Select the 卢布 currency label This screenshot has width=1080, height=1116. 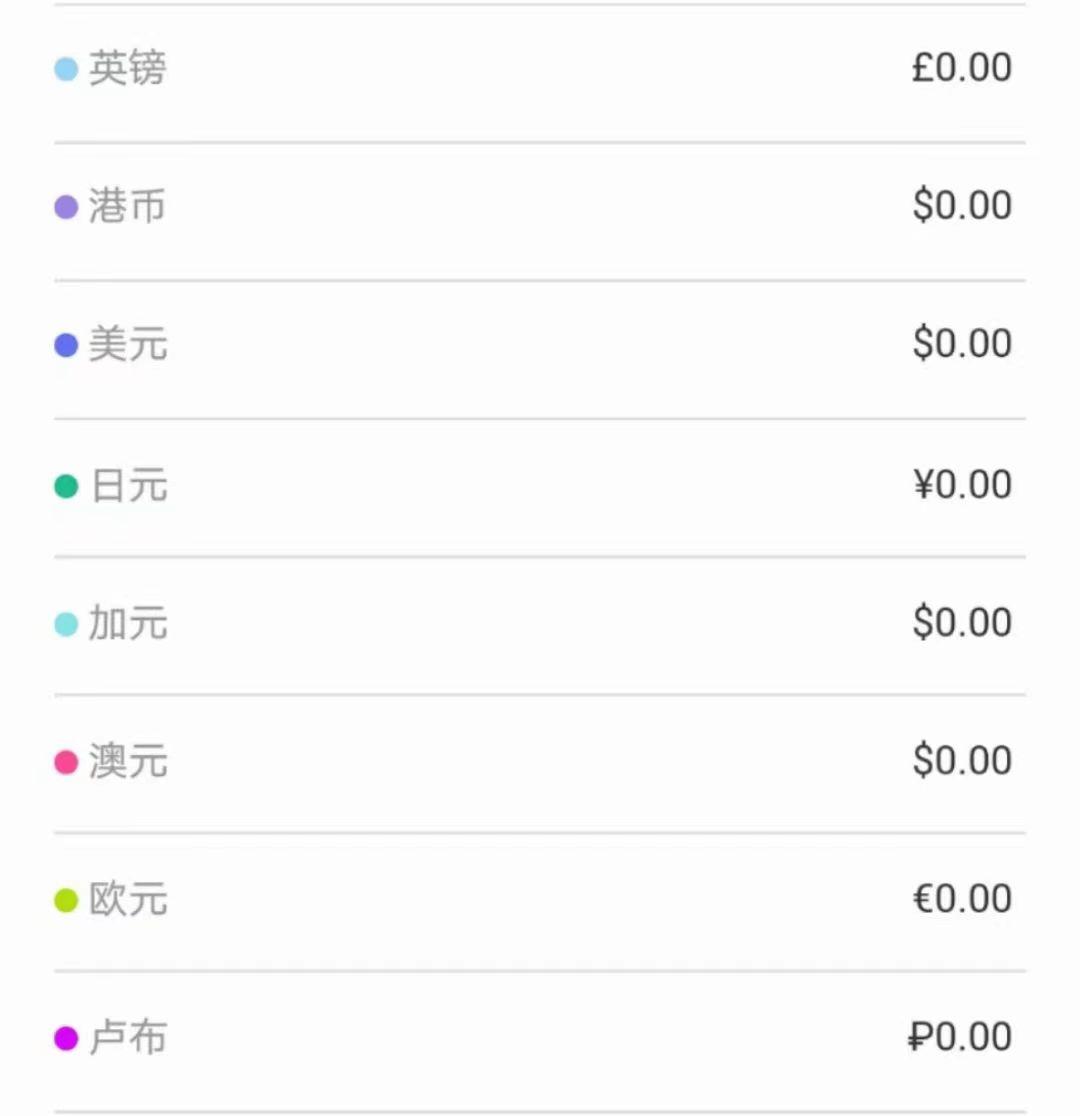tap(128, 1038)
